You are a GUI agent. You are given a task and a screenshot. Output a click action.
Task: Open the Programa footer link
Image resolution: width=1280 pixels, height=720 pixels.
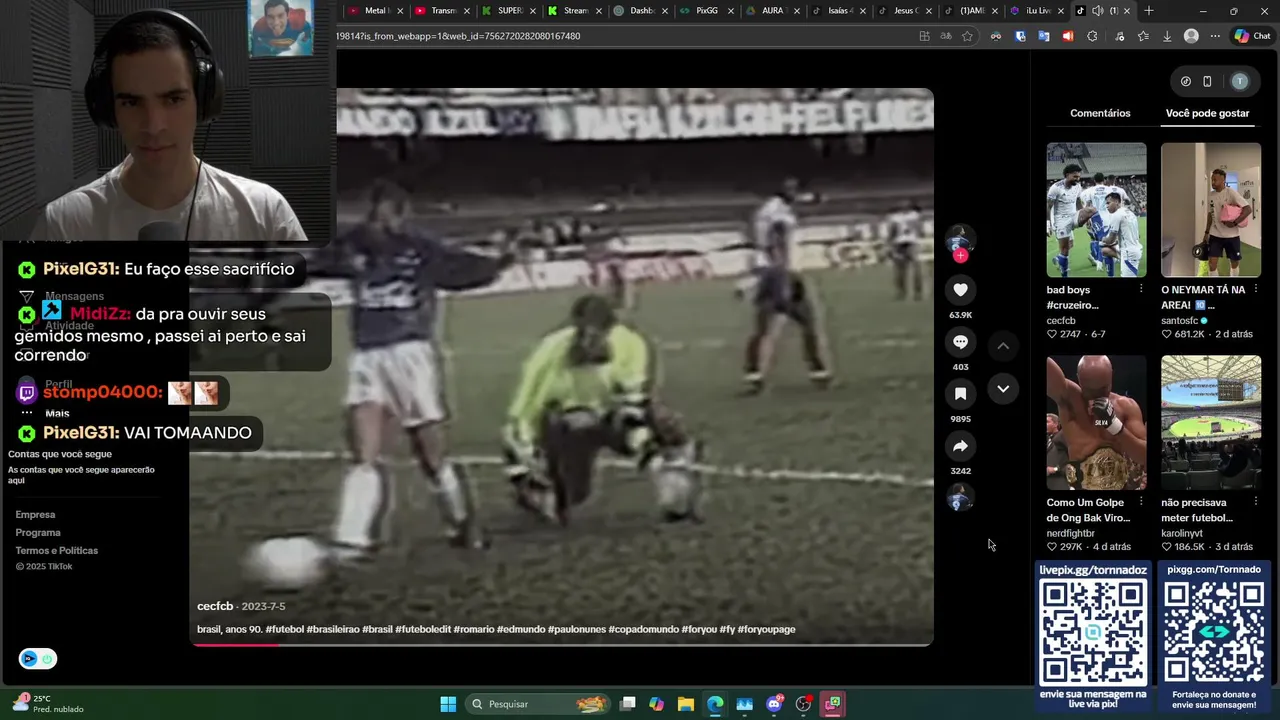(x=38, y=533)
